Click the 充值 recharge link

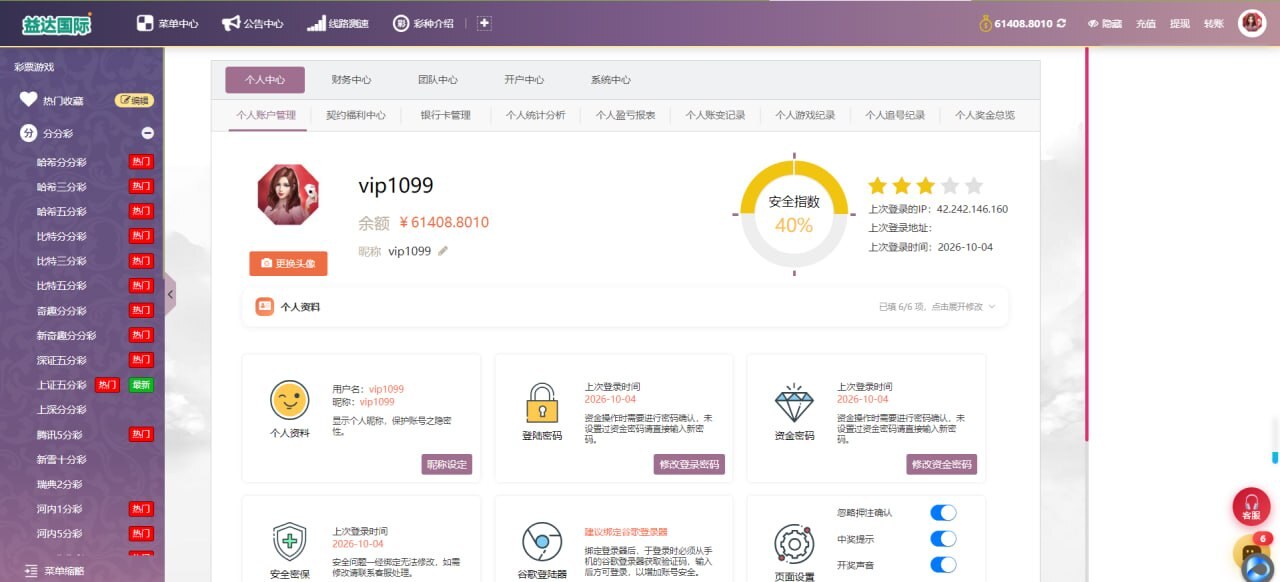coord(1146,23)
